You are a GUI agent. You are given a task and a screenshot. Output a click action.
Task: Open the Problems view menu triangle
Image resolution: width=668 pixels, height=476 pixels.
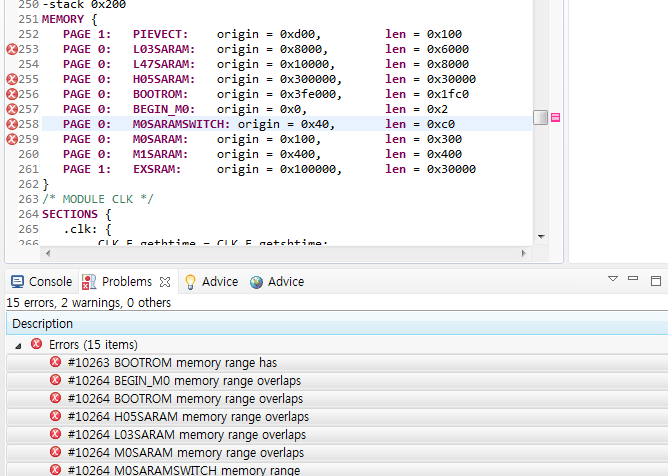pyautogui.click(x=613, y=279)
